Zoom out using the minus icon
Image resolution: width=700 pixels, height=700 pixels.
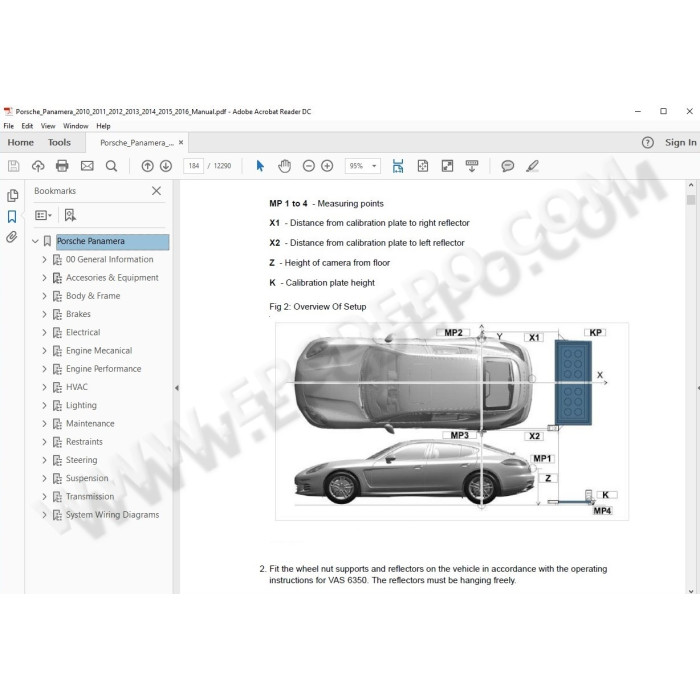tap(308, 166)
